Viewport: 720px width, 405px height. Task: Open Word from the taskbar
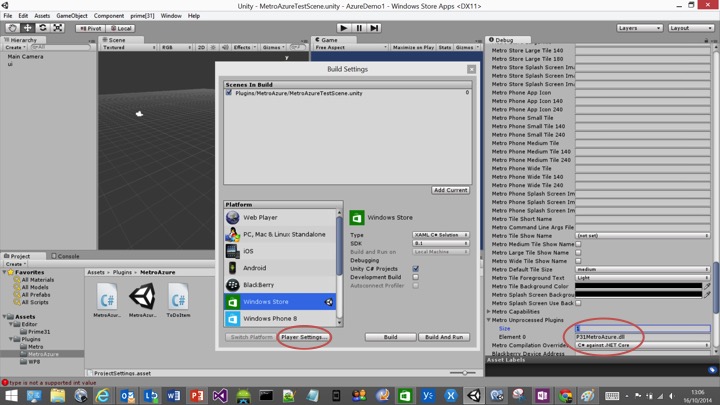[174, 395]
